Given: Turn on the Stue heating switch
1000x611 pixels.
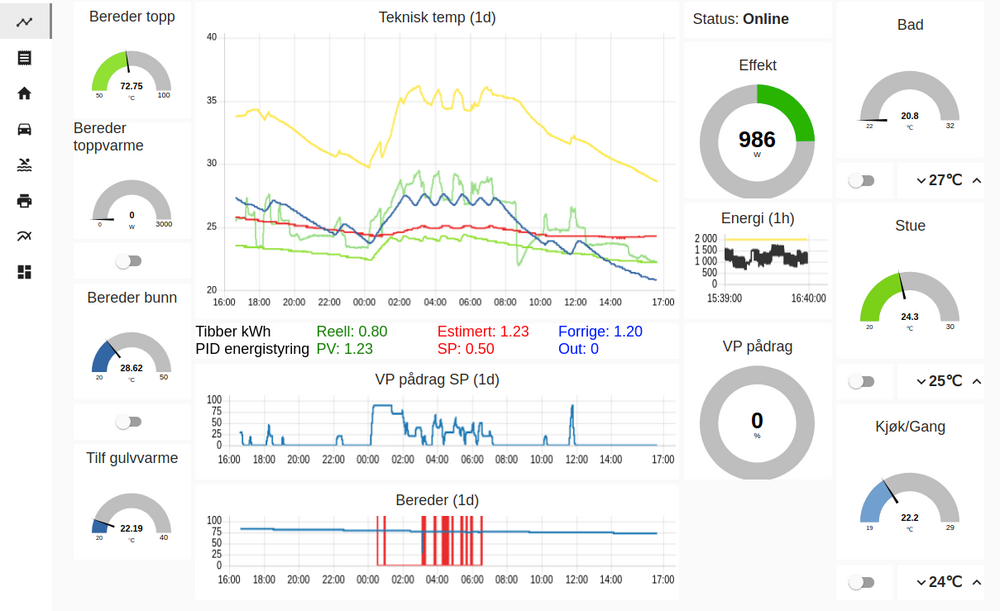Looking at the screenshot, I should coord(861,381).
